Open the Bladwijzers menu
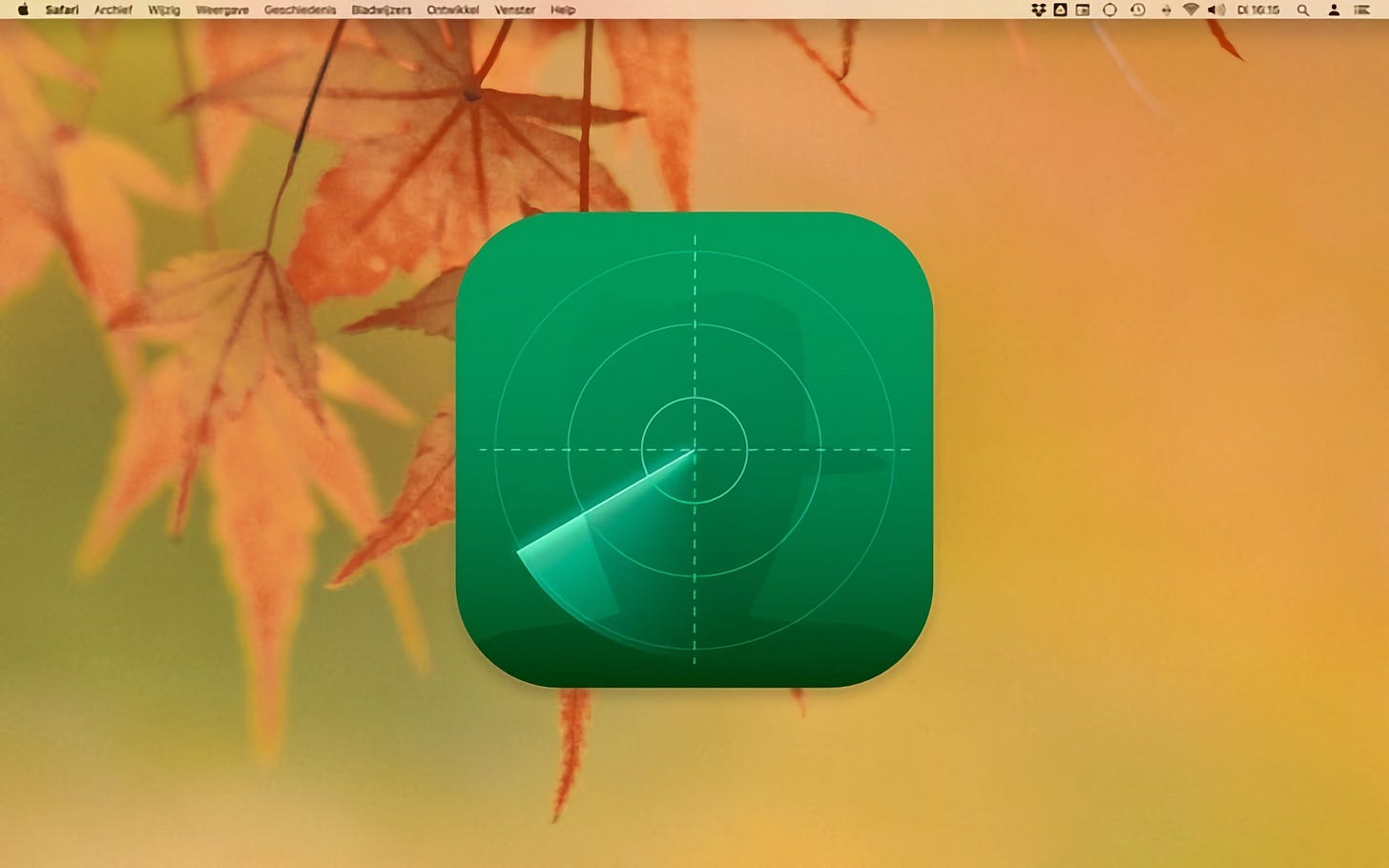 click(x=382, y=10)
